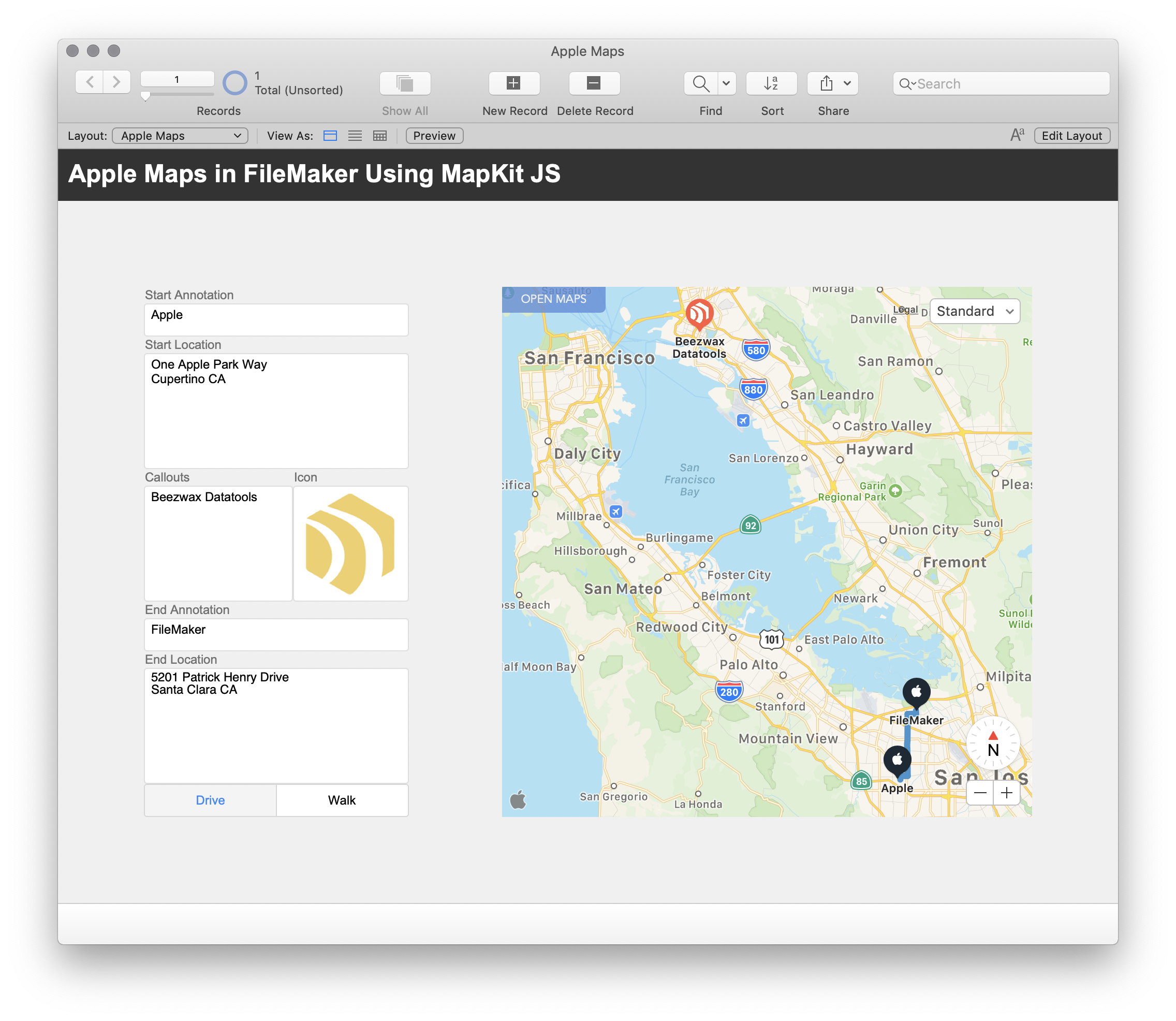Image resolution: width=1176 pixels, height=1021 pixels.
Task: Open the Layout Apple Maps dropdown
Action: click(x=180, y=136)
